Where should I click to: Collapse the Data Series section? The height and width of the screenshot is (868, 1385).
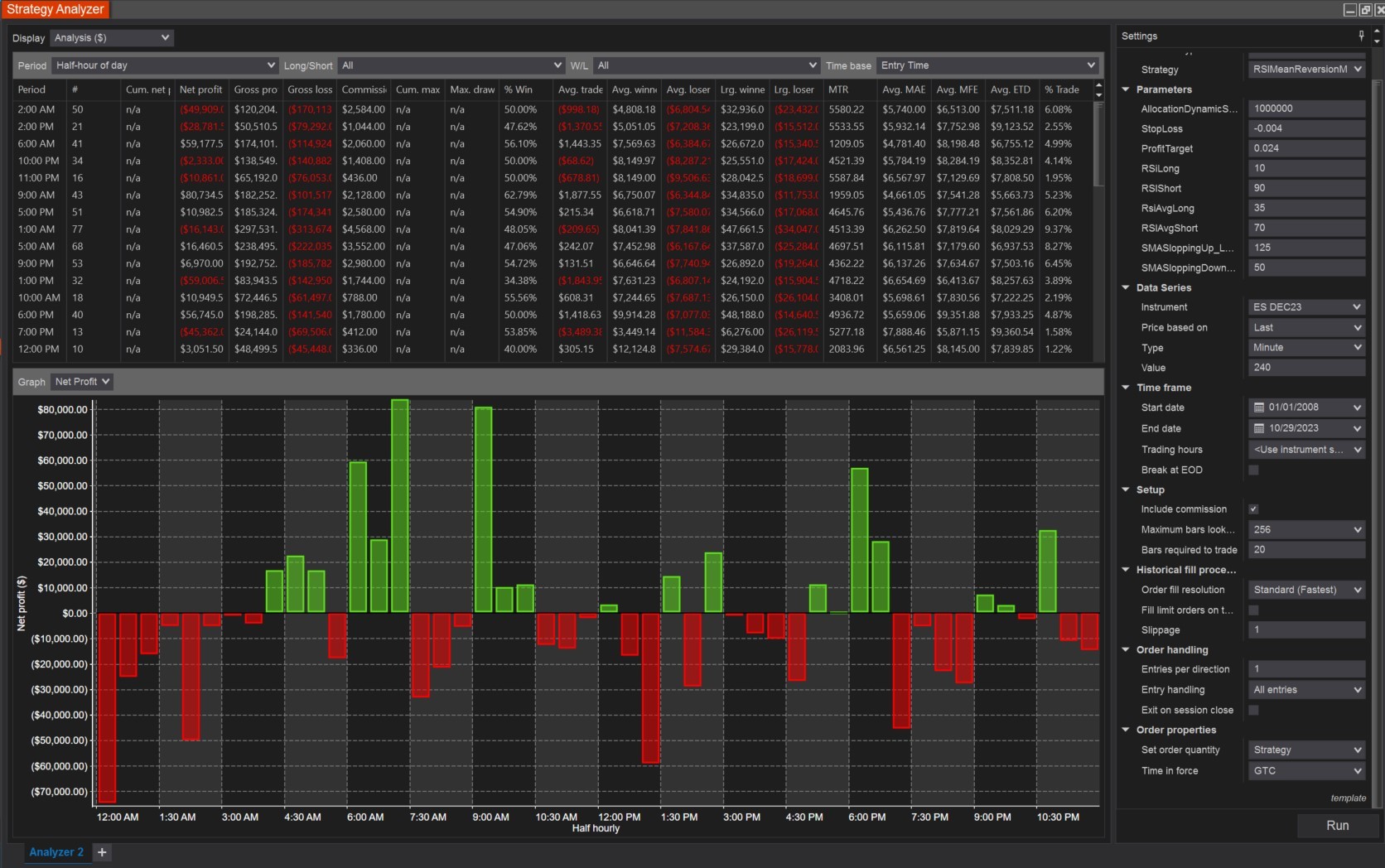click(x=1126, y=287)
